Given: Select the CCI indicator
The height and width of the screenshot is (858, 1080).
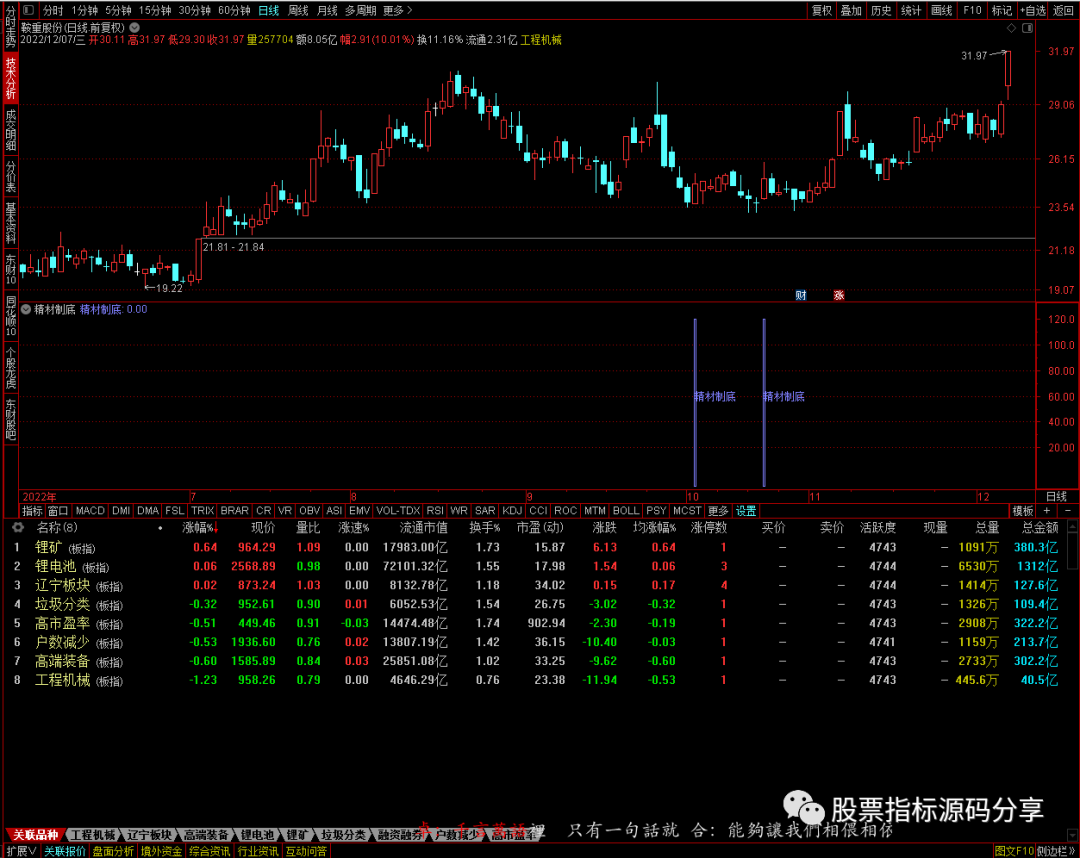Looking at the screenshot, I should [538, 511].
